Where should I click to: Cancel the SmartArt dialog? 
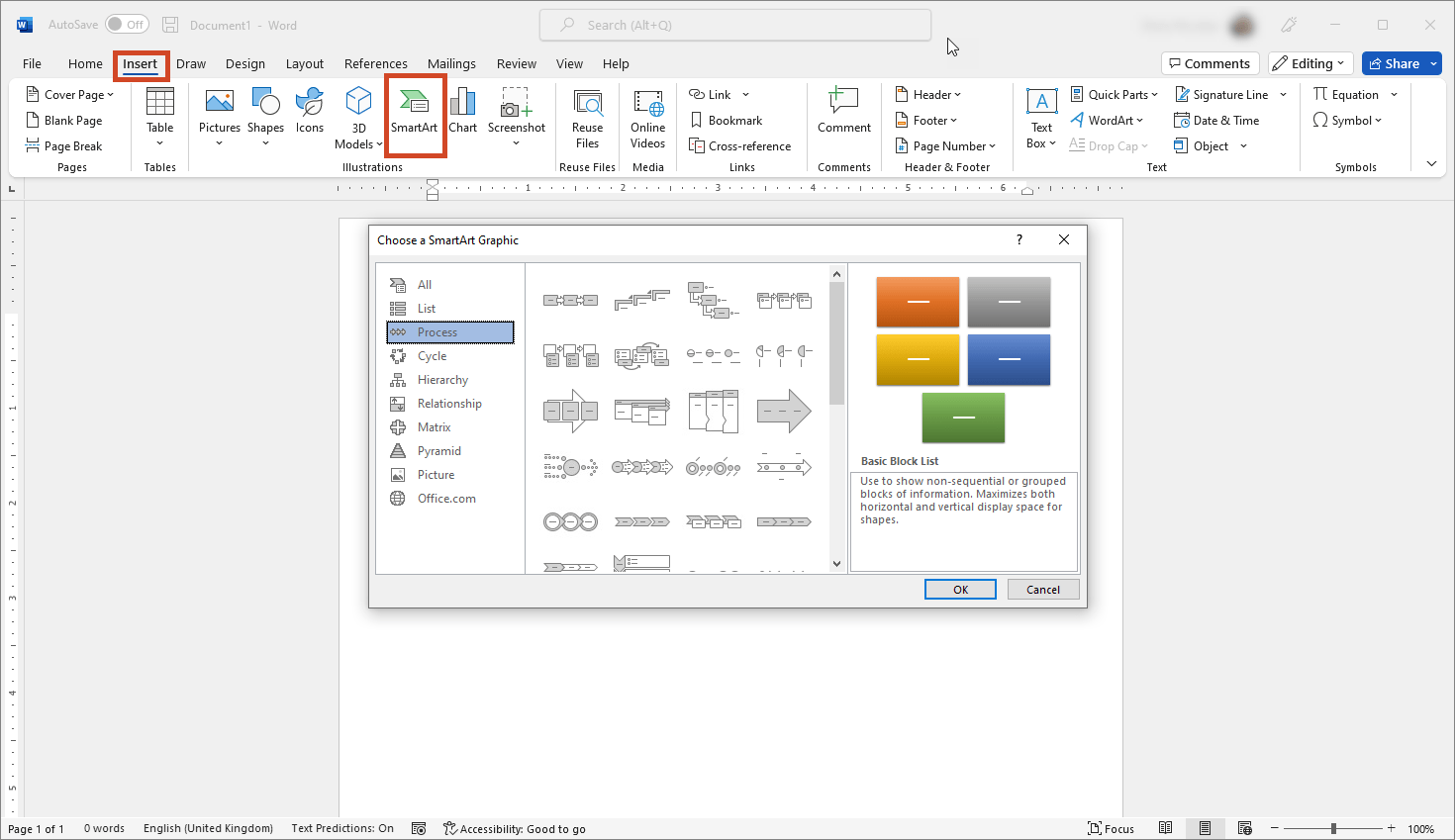(1042, 589)
